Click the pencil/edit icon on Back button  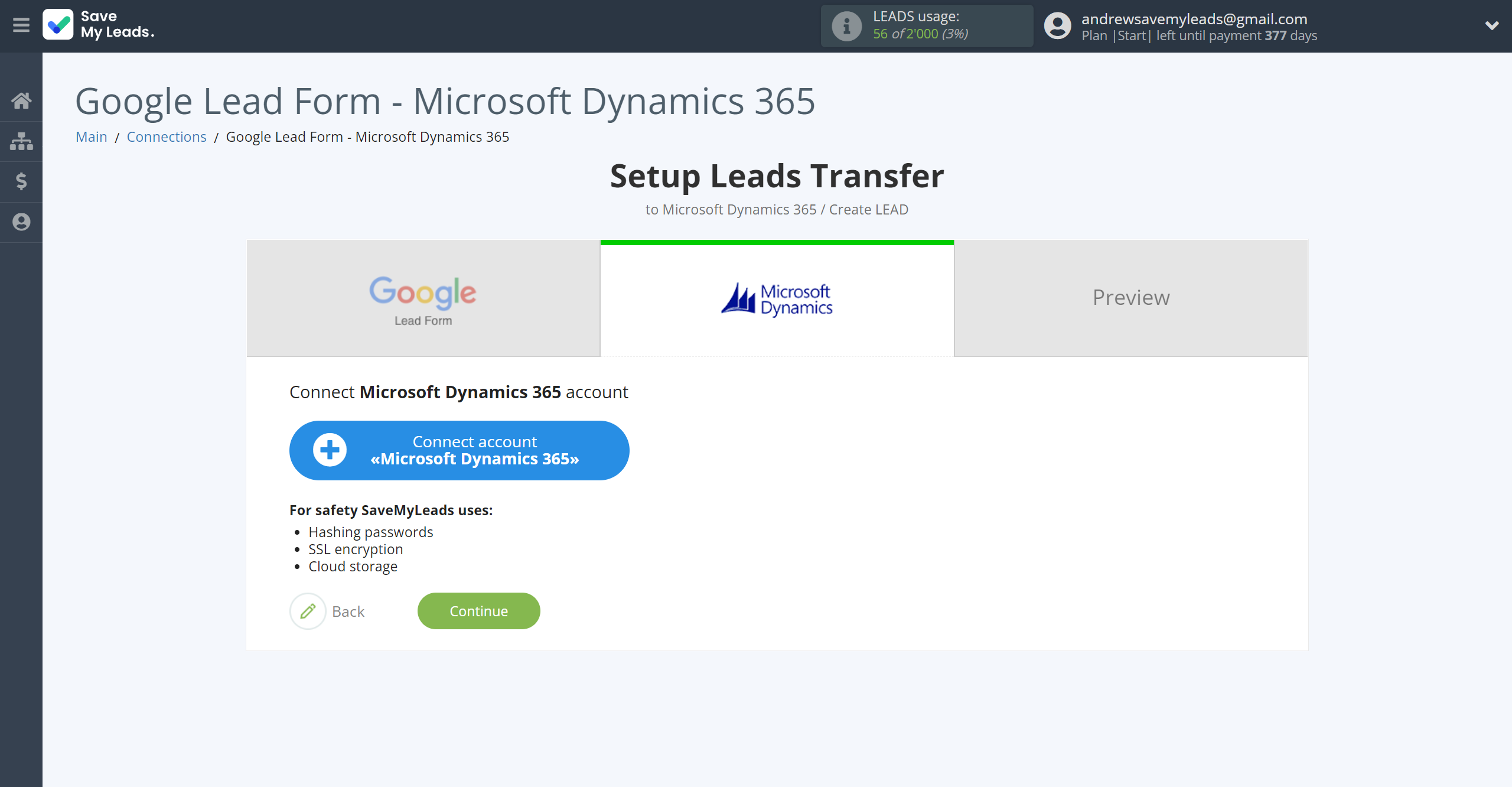307,610
